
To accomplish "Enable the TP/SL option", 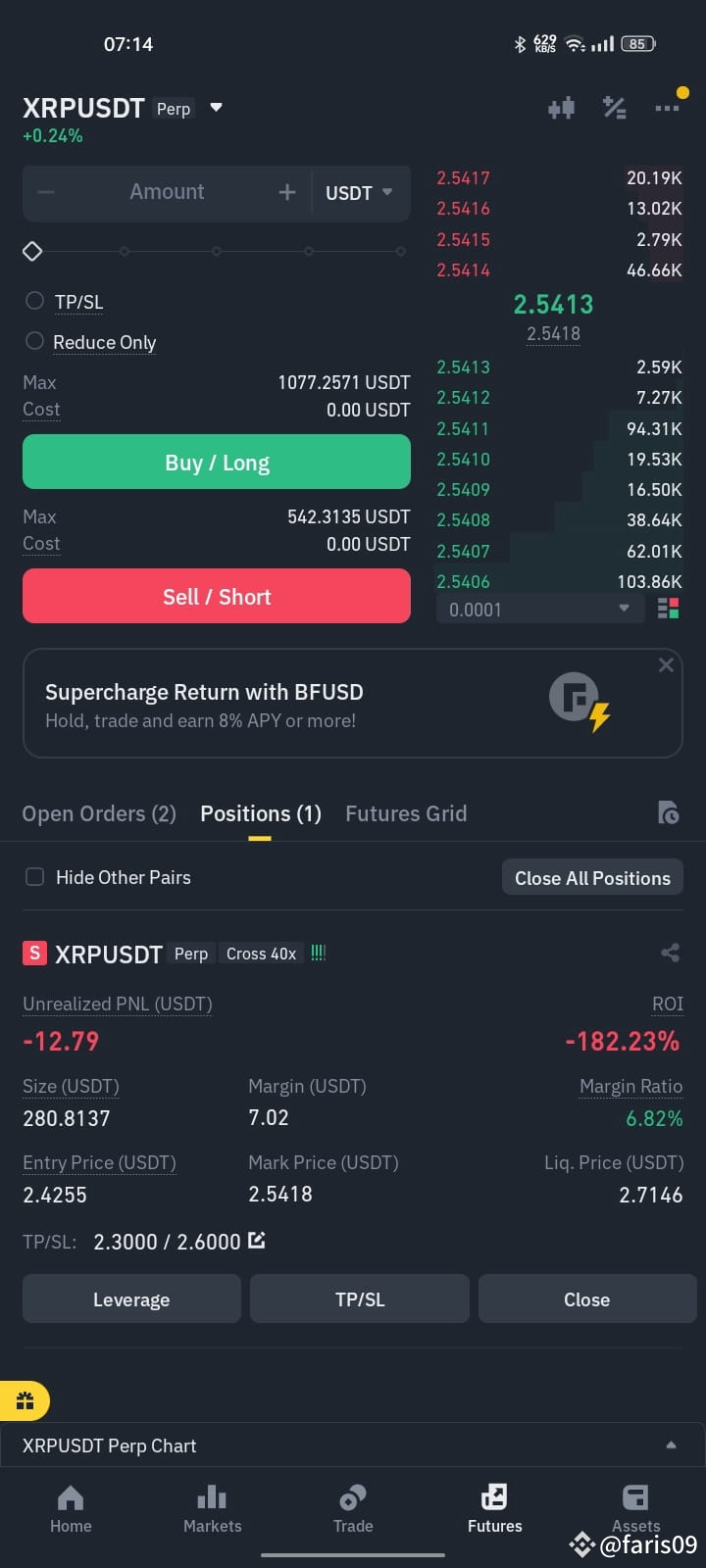I will (x=34, y=301).
